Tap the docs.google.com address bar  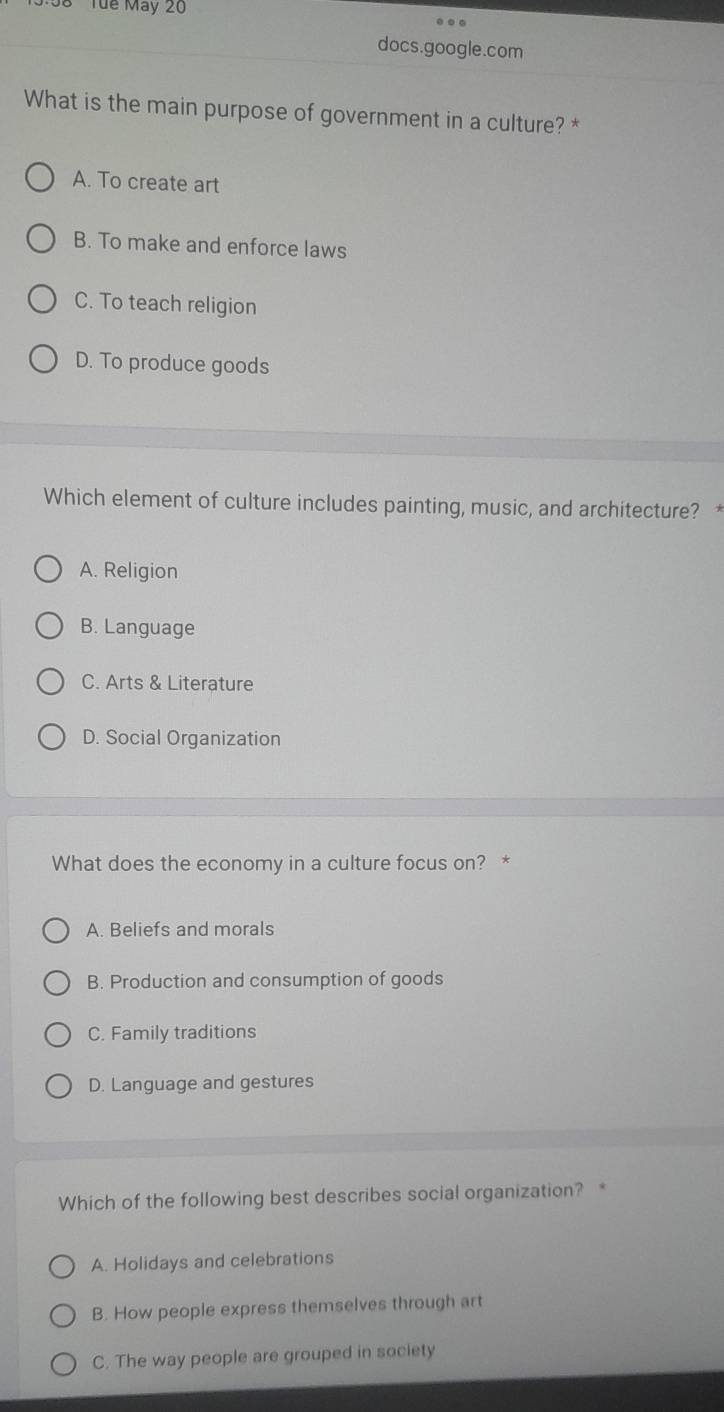[451, 49]
